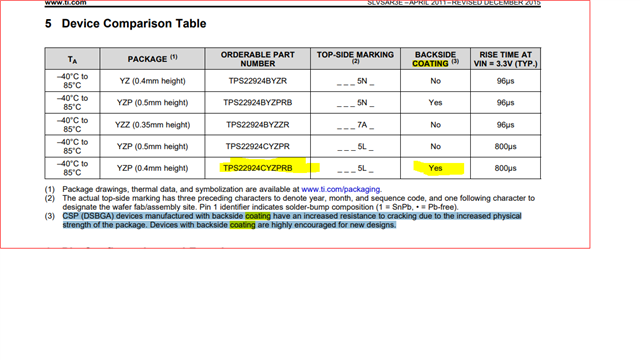Click coating "No" in TPS22924CYZPR row

(436, 146)
